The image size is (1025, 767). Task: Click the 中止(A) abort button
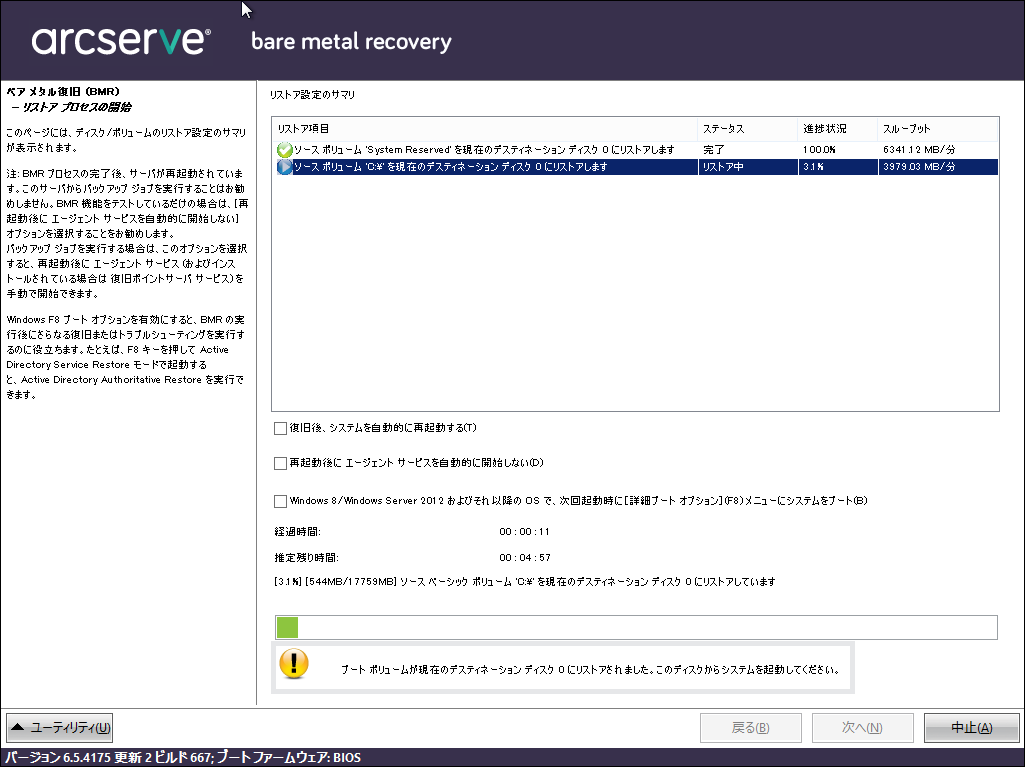[971, 728]
